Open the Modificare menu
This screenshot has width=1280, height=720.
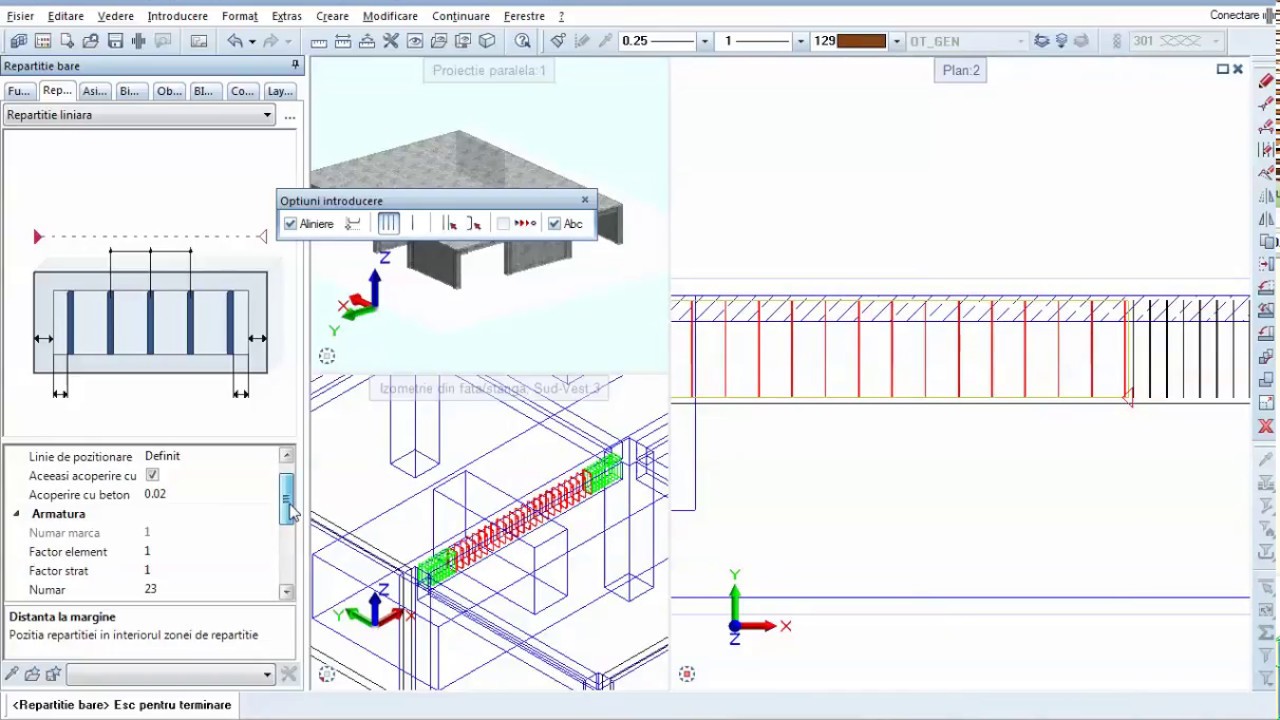tap(390, 16)
